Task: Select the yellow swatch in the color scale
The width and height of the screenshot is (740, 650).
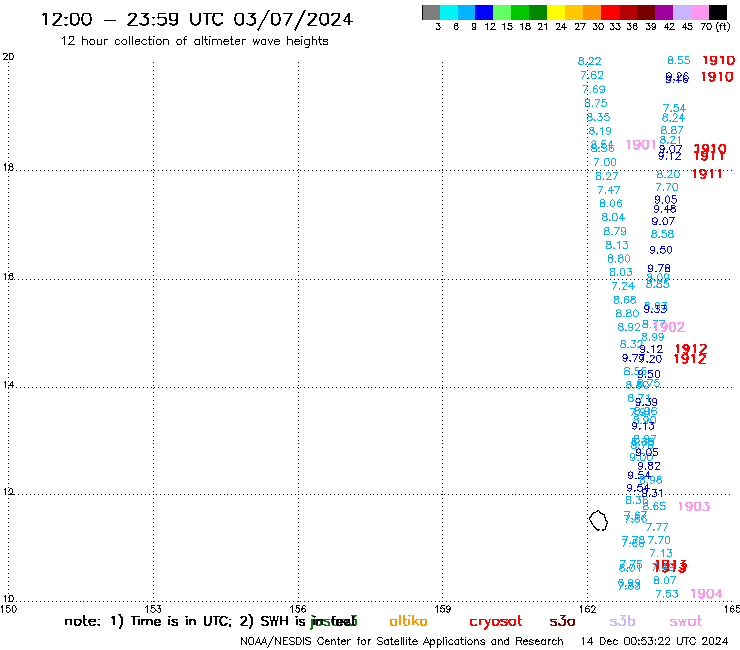Action: [556, 12]
